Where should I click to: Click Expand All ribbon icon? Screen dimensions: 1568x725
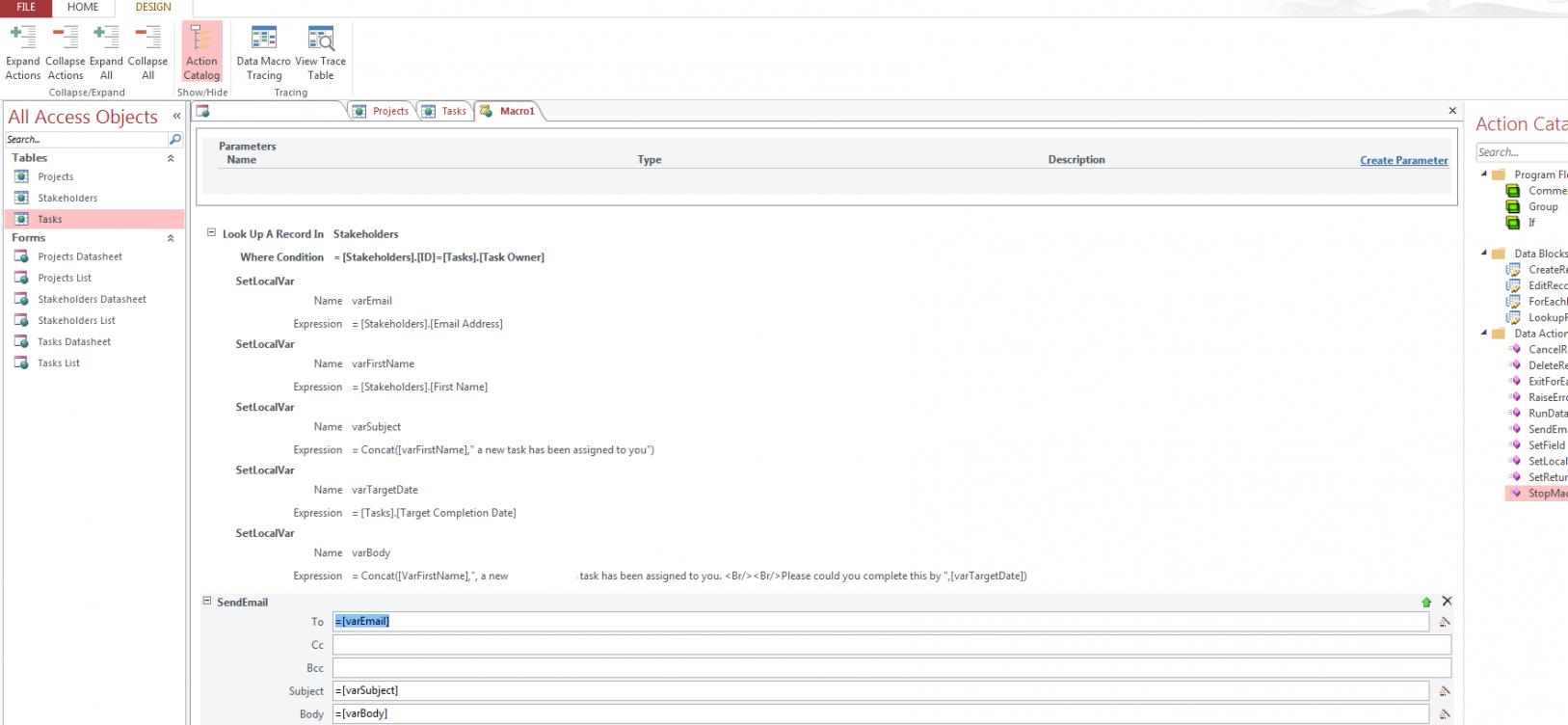tap(106, 52)
